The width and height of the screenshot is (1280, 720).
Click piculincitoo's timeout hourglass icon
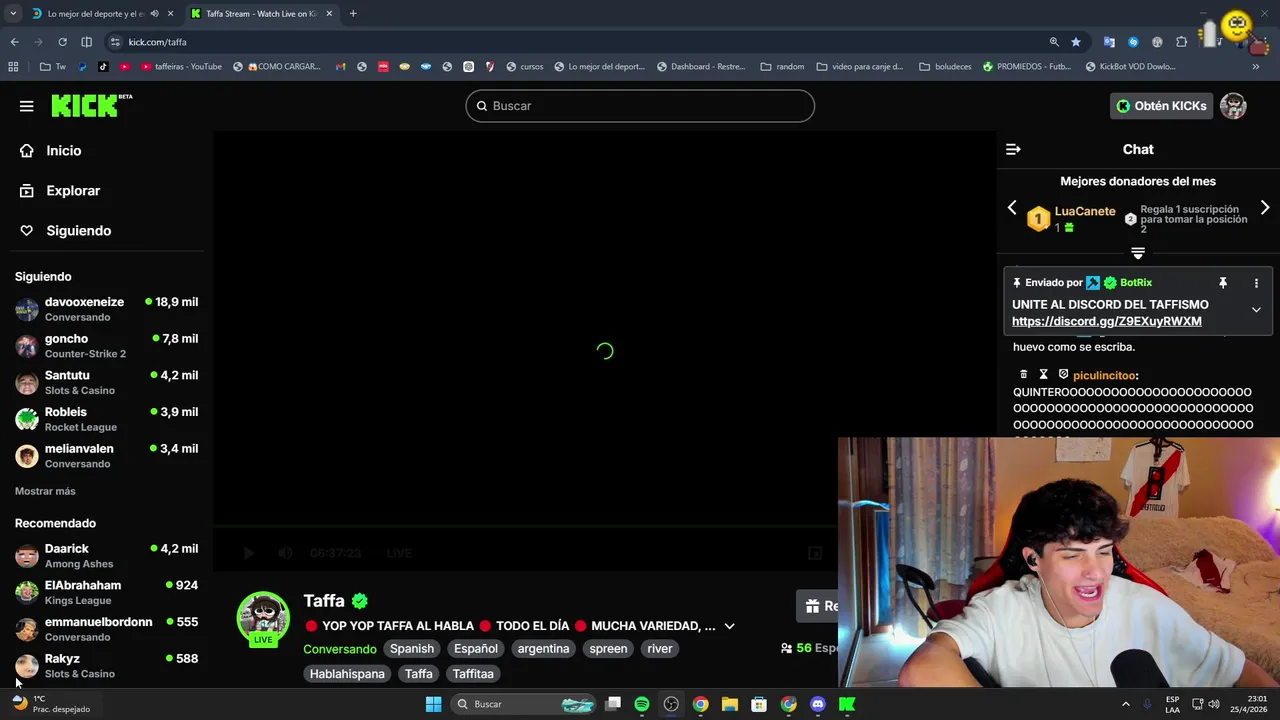click(x=1043, y=375)
